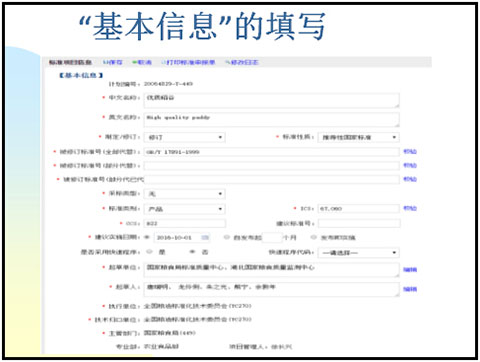Choose 是 for fast-track procedure
This screenshot has height=362, width=480.
tap(149, 252)
